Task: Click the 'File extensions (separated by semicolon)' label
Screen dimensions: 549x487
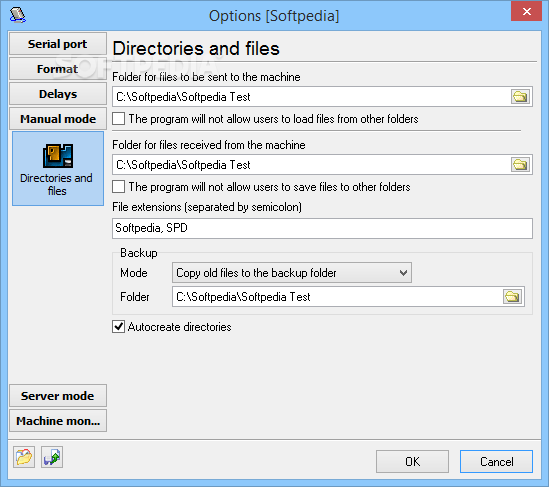Action: [x=207, y=207]
